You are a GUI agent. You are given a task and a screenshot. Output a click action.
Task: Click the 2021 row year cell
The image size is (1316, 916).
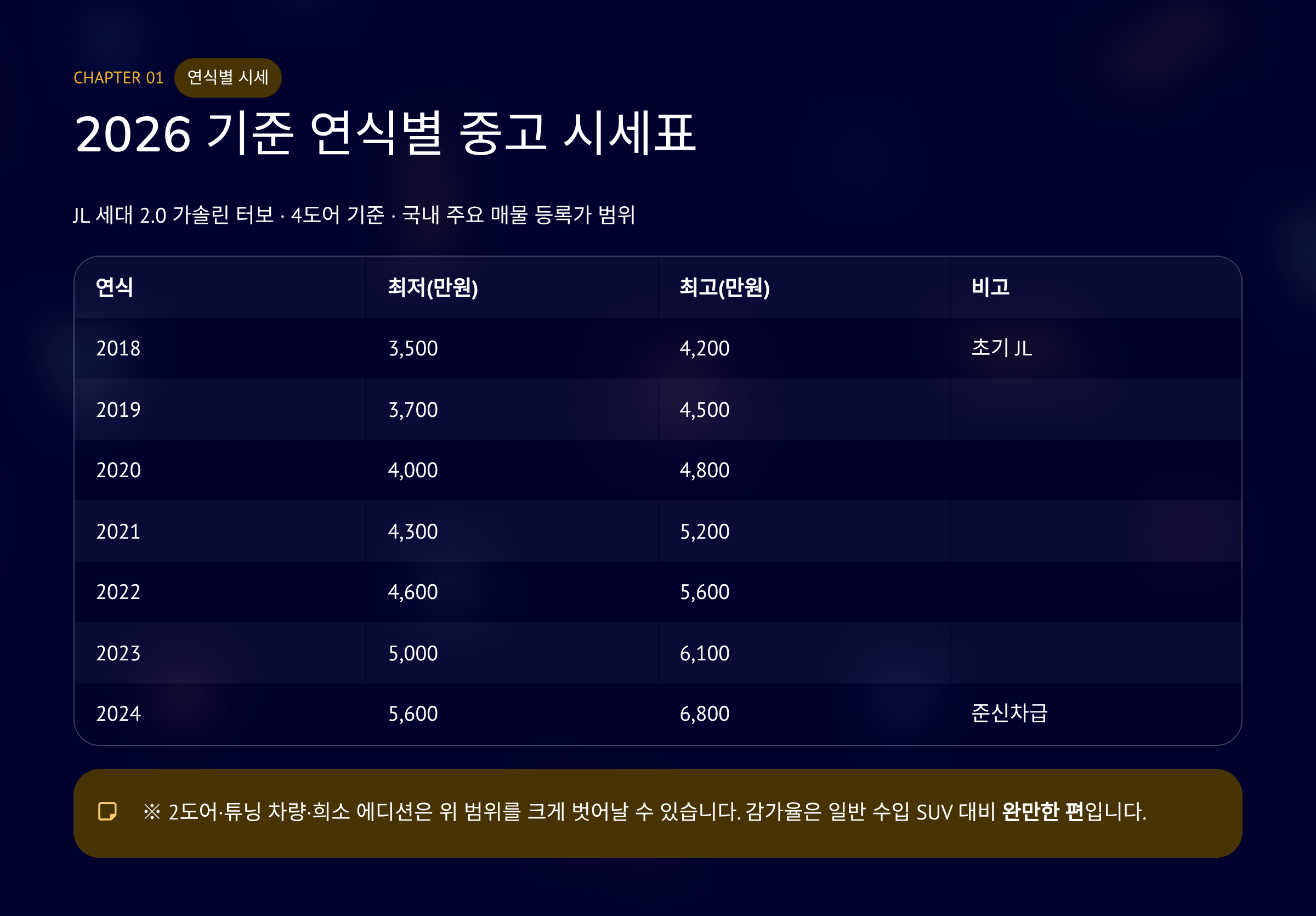[118, 531]
